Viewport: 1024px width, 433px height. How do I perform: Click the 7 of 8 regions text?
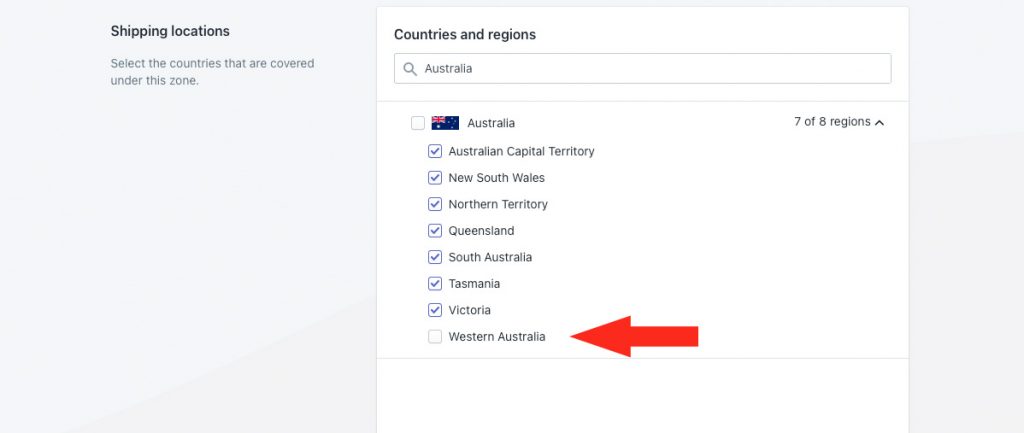point(832,122)
